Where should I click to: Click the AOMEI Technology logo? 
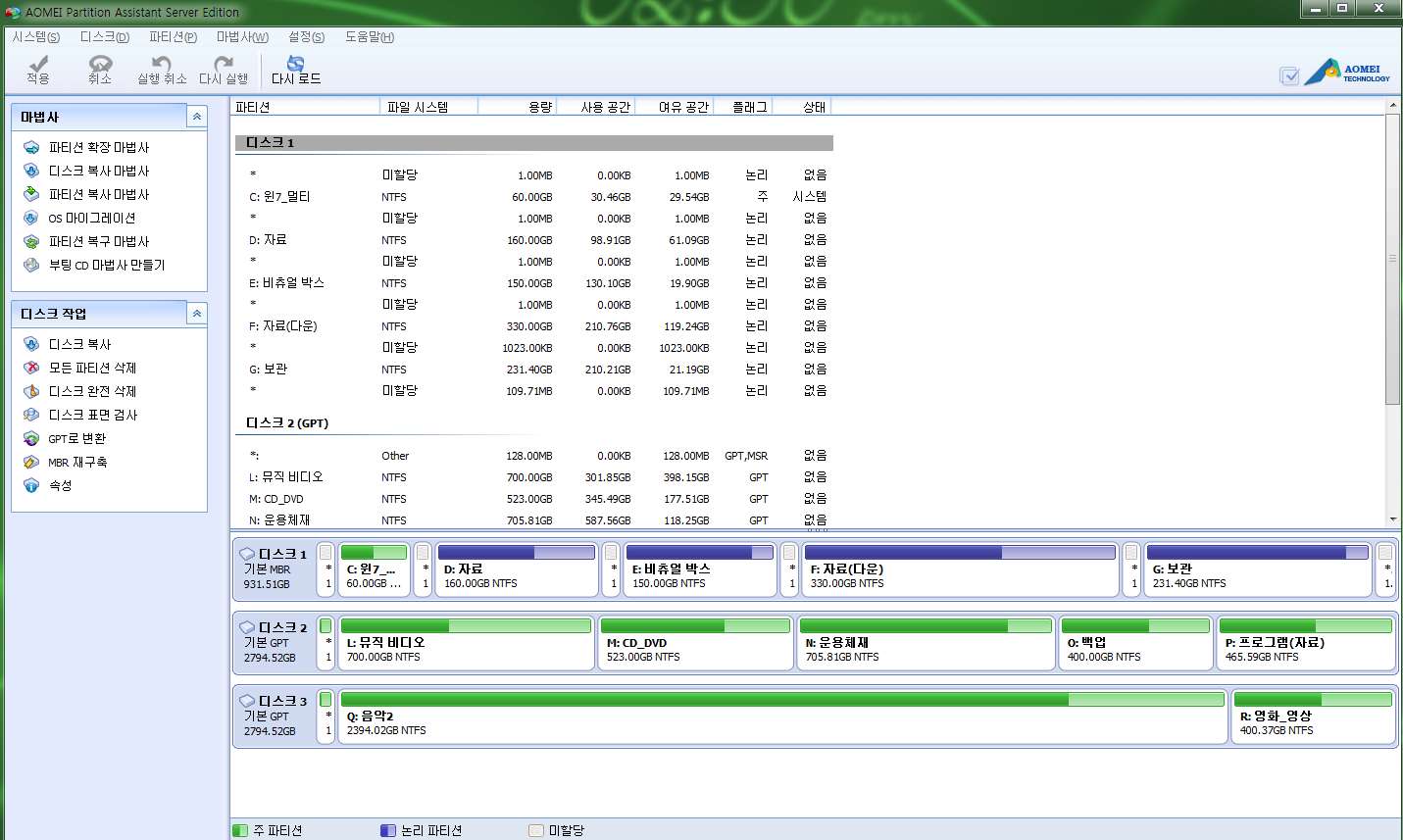1348,73
